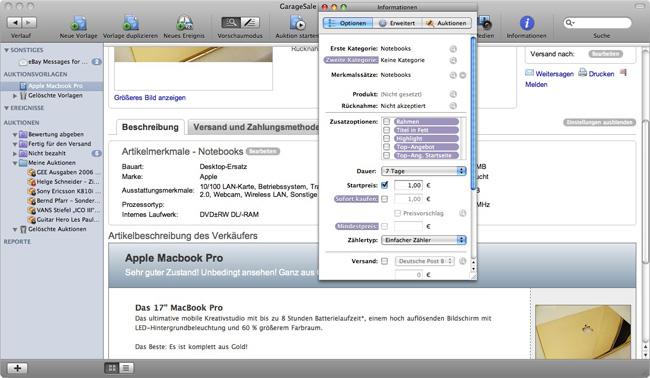Select eBay Messages in sidebar
This screenshot has width=650, height=378.
[58, 61]
